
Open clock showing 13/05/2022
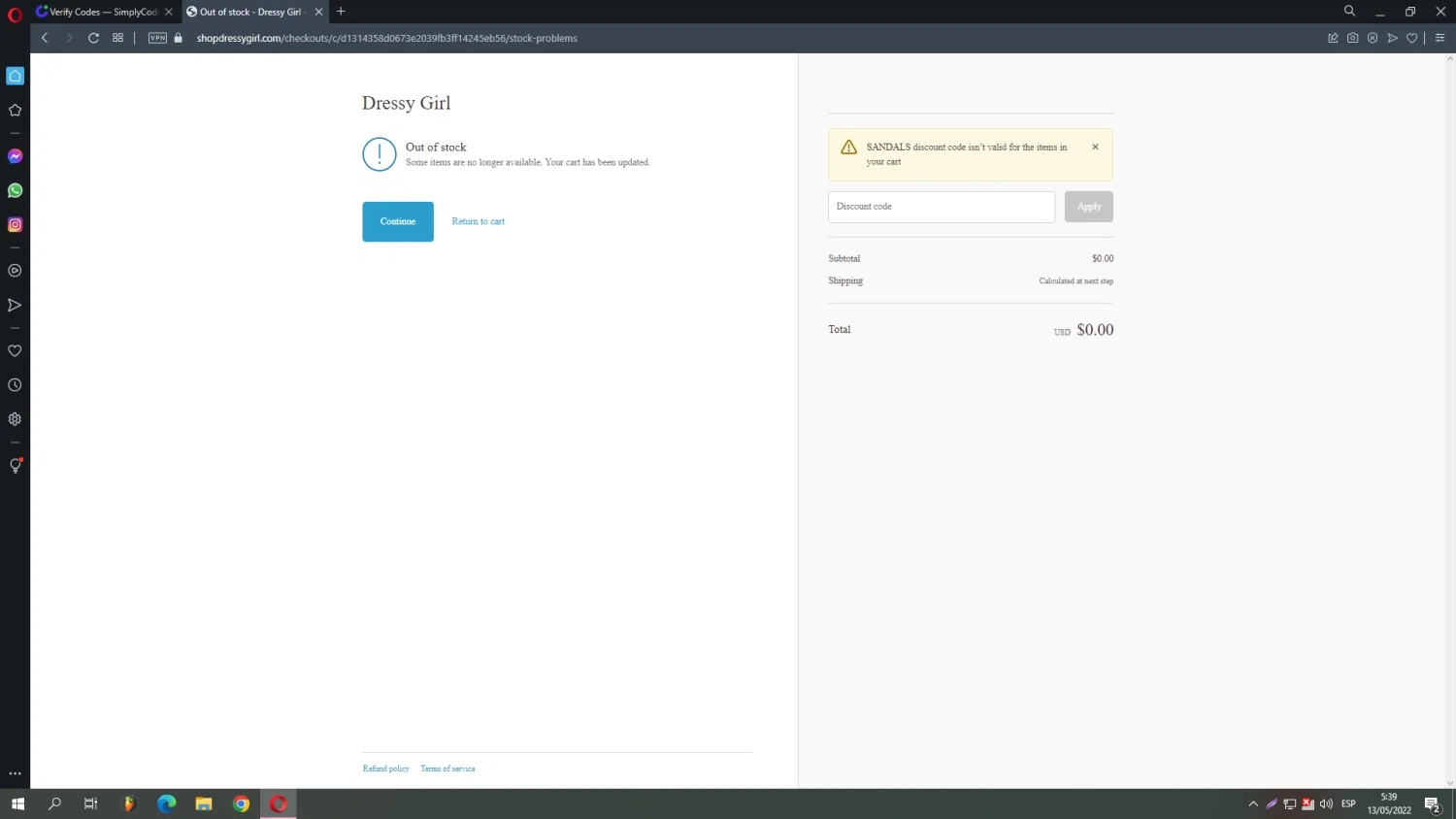pyautogui.click(x=1389, y=803)
